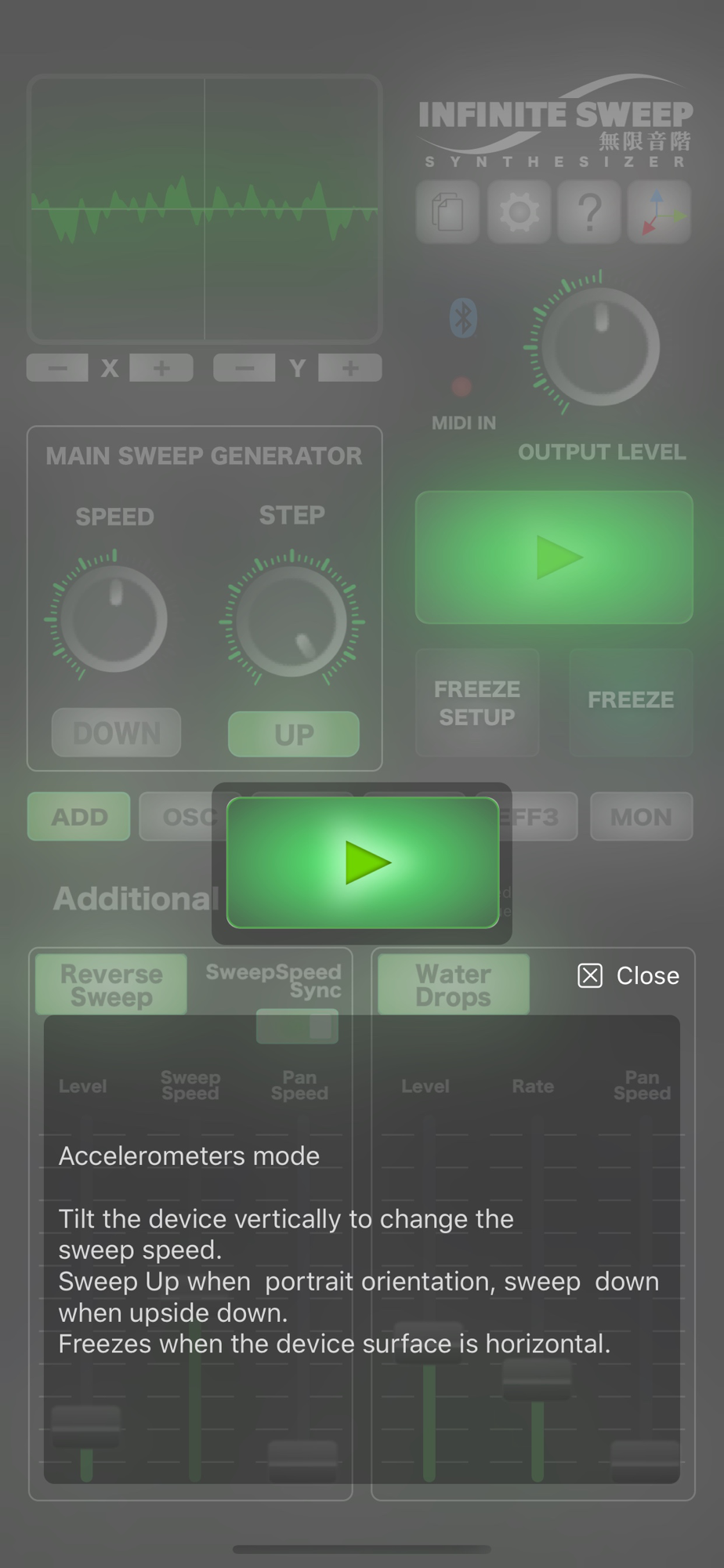Viewport: 724px width, 1568px height.
Task: Open settings with the gear icon
Action: (519, 212)
